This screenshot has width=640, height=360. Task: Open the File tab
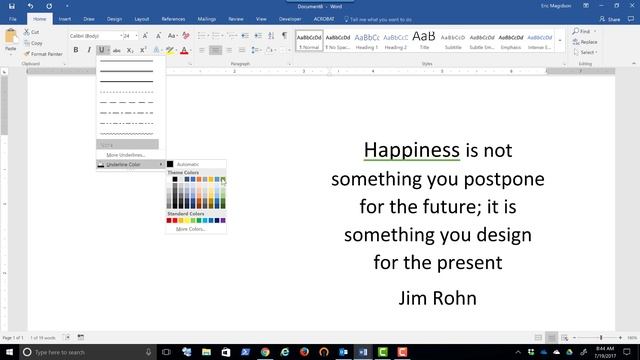coord(13,19)
